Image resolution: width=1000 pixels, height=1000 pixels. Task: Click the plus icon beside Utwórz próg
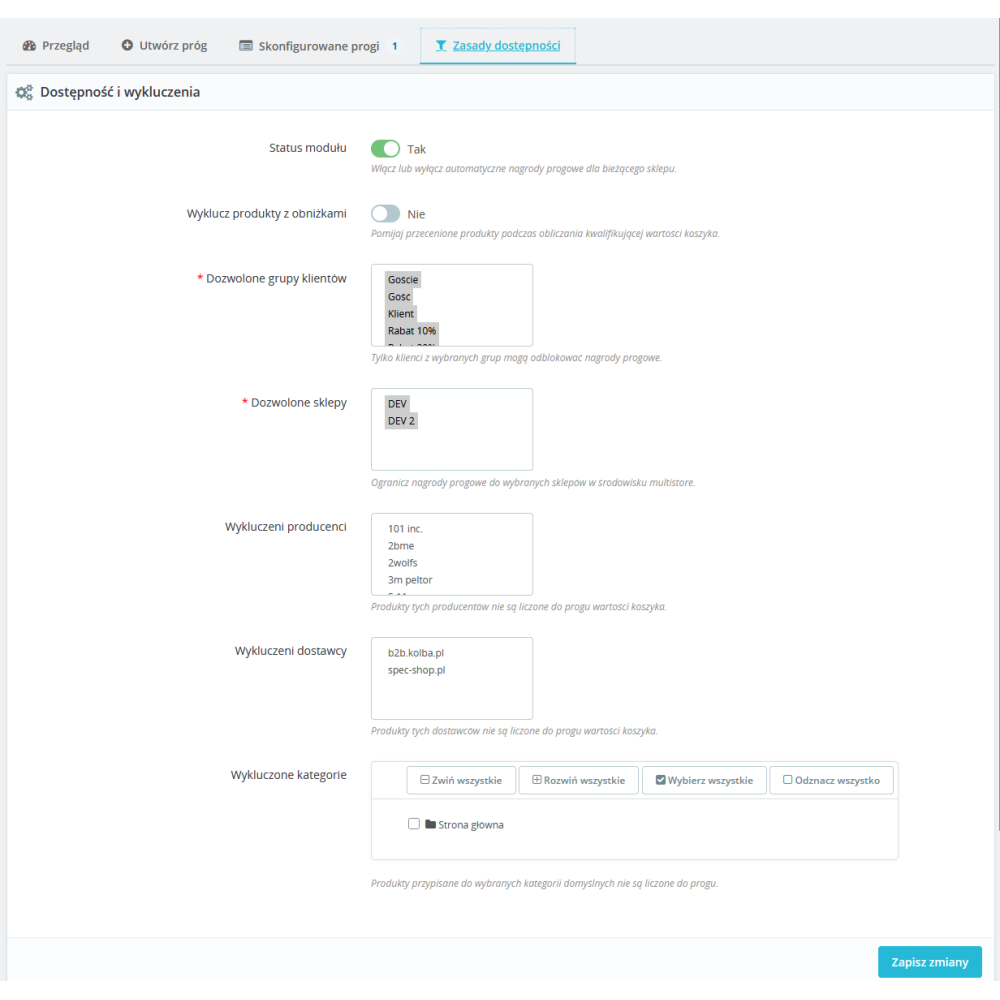click(x=128, y=45)
